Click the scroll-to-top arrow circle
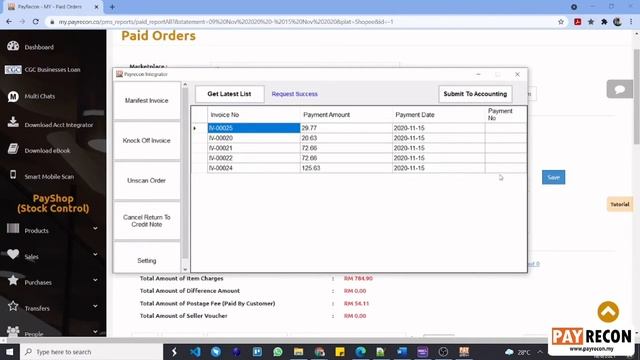The height and width of the screenshot is (360, 640). tap(608, 312)
